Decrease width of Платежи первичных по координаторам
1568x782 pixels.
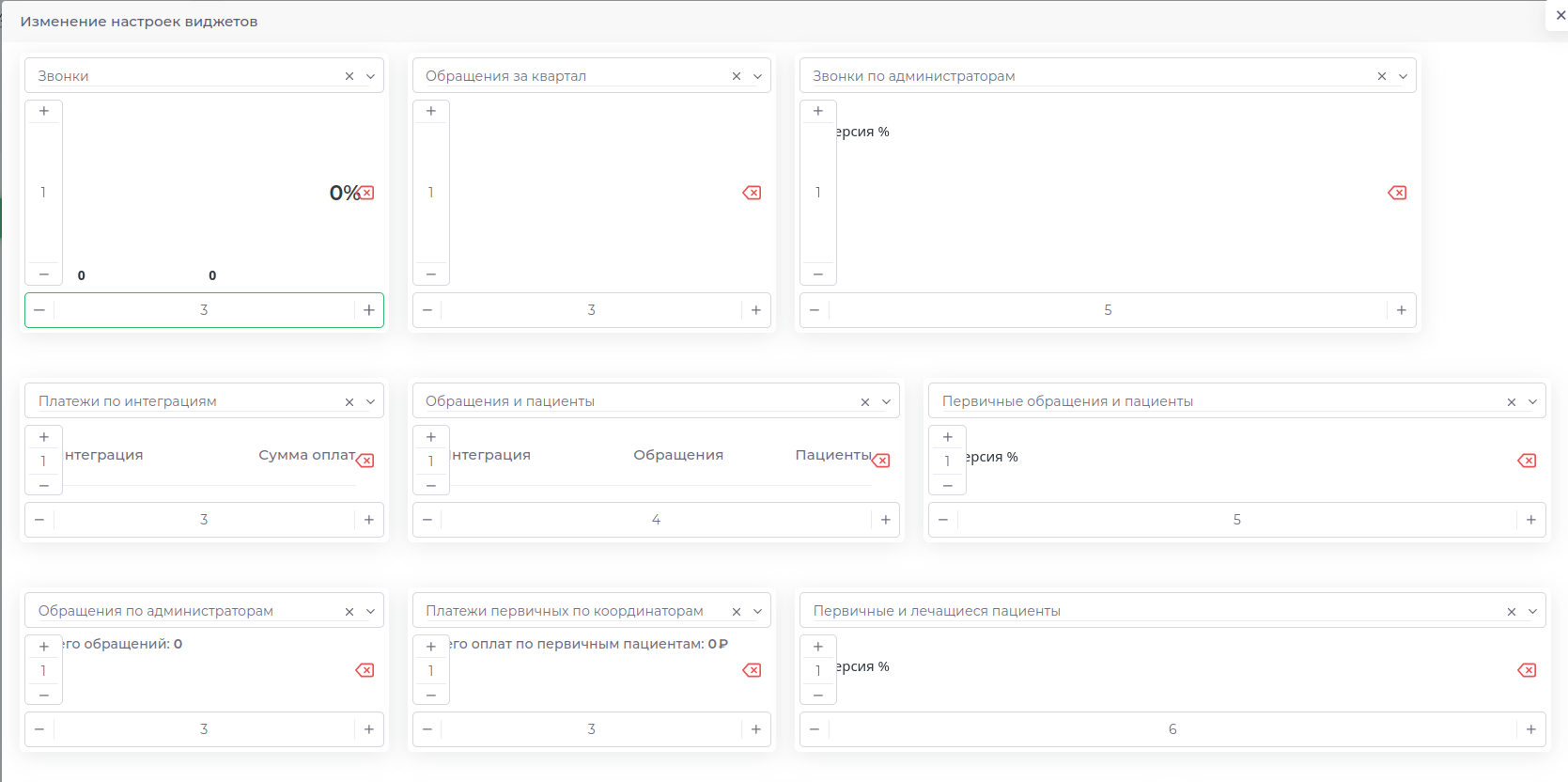pos(427,729)
